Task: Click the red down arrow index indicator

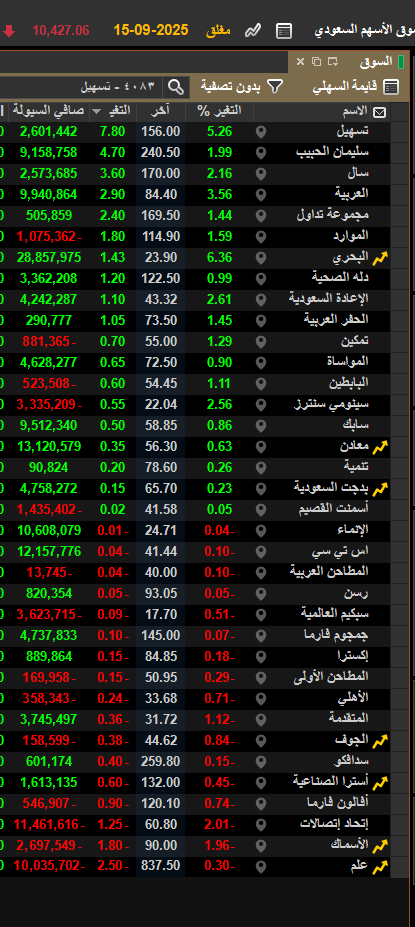Action: click(x=9, y=31)
